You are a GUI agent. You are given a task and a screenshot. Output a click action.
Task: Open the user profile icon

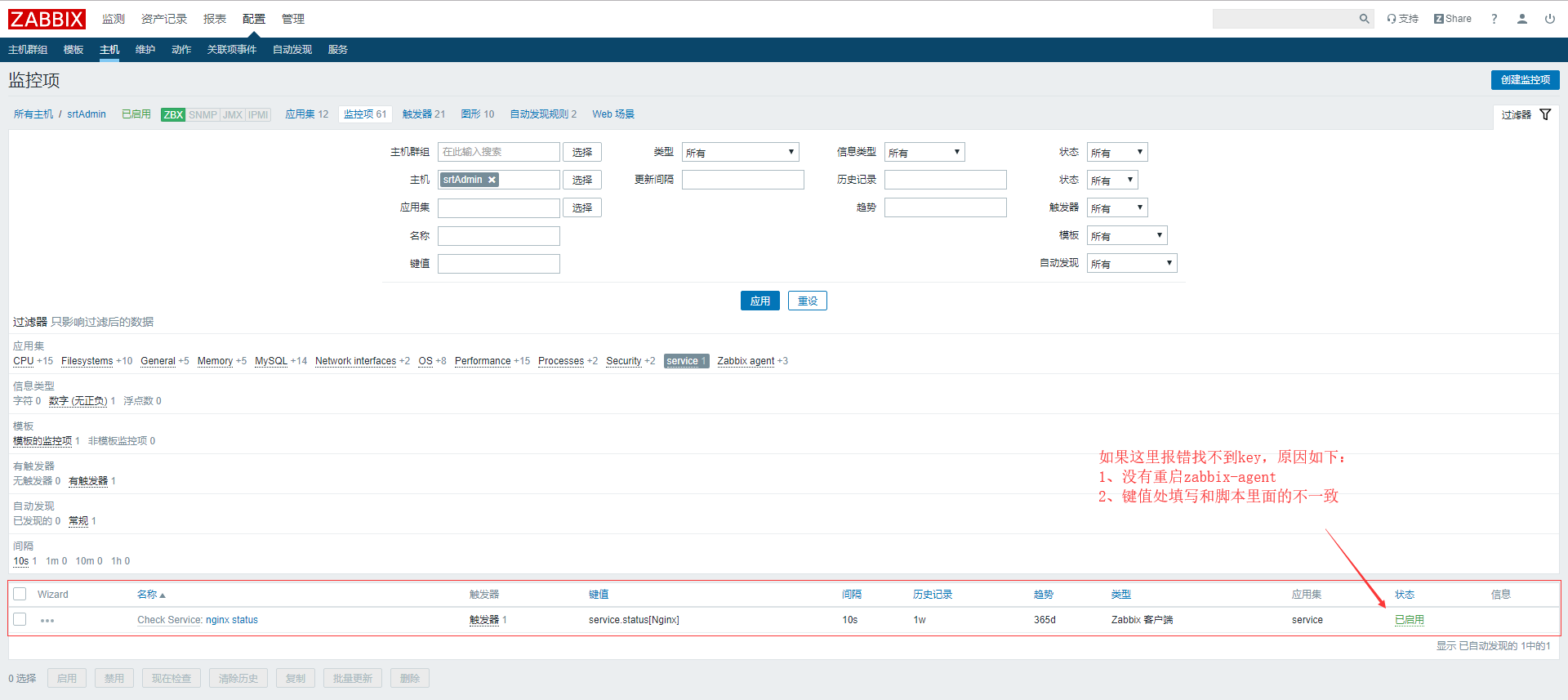pyautogui.click(x=1521, y=19)
